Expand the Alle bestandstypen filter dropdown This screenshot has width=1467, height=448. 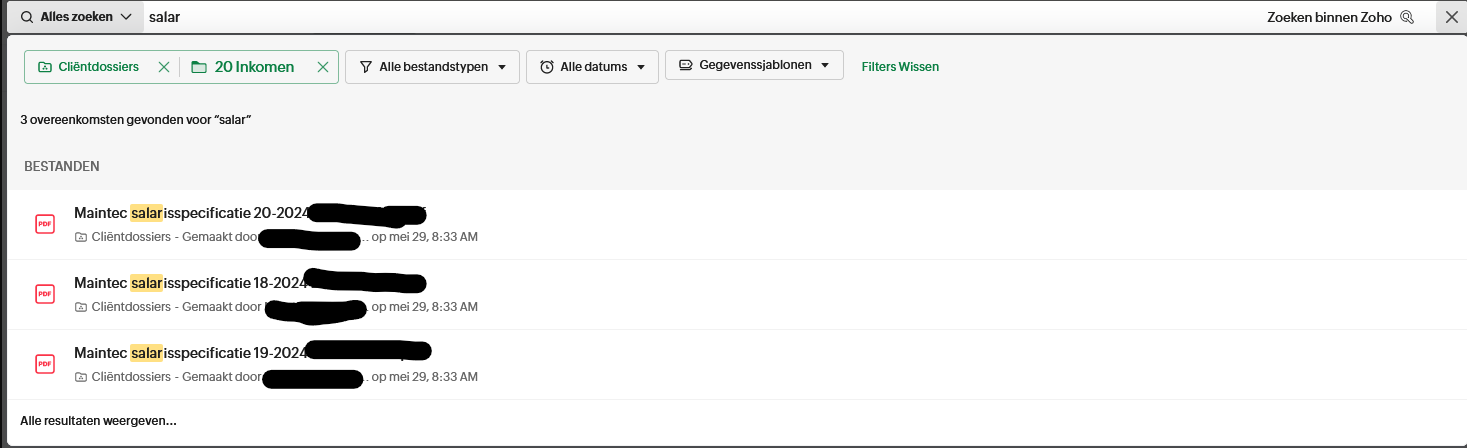tap(432, 67)
